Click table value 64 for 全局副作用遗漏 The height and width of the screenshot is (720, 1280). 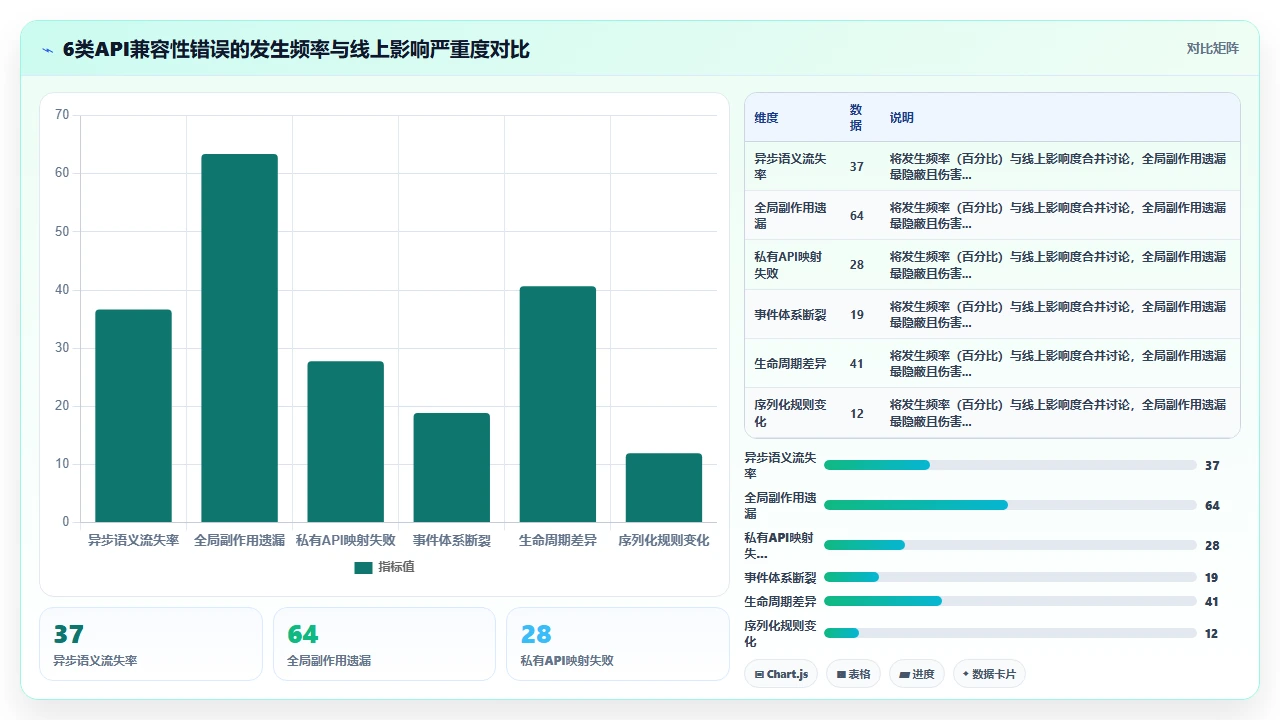(x=857, y=216)
